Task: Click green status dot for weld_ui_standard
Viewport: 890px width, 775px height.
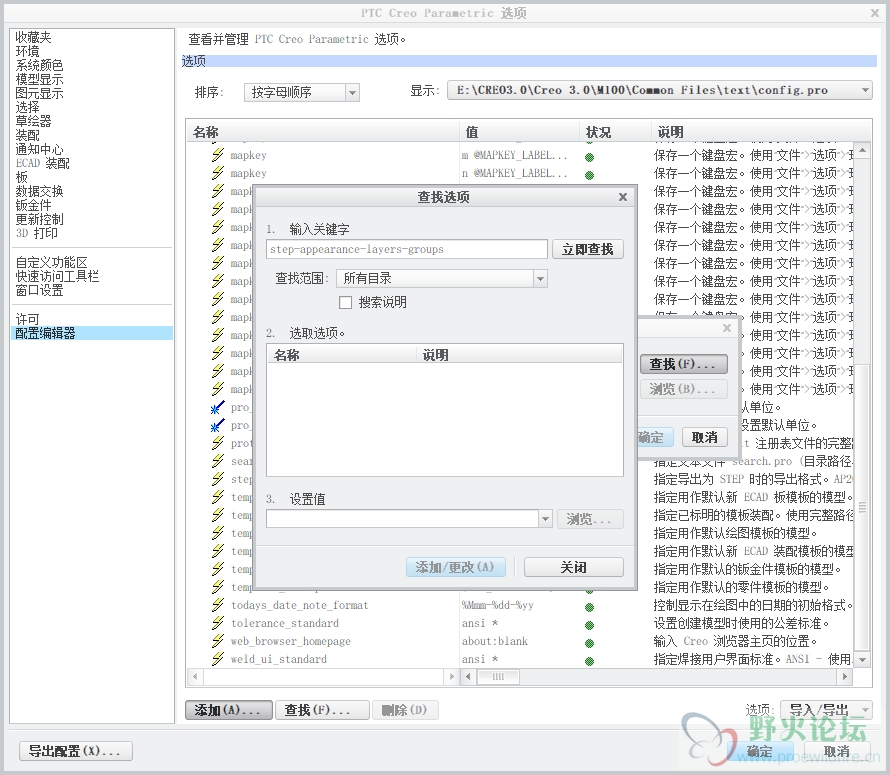Action: [590, 661]
